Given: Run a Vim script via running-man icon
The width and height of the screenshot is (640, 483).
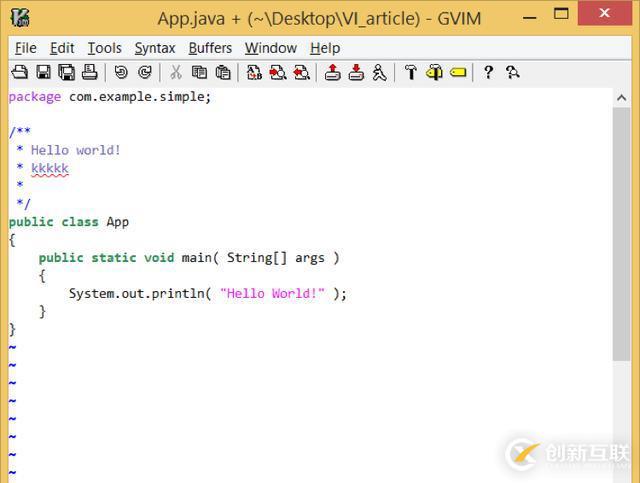Looking at the screenshot, I should click(x=380, y=72).
